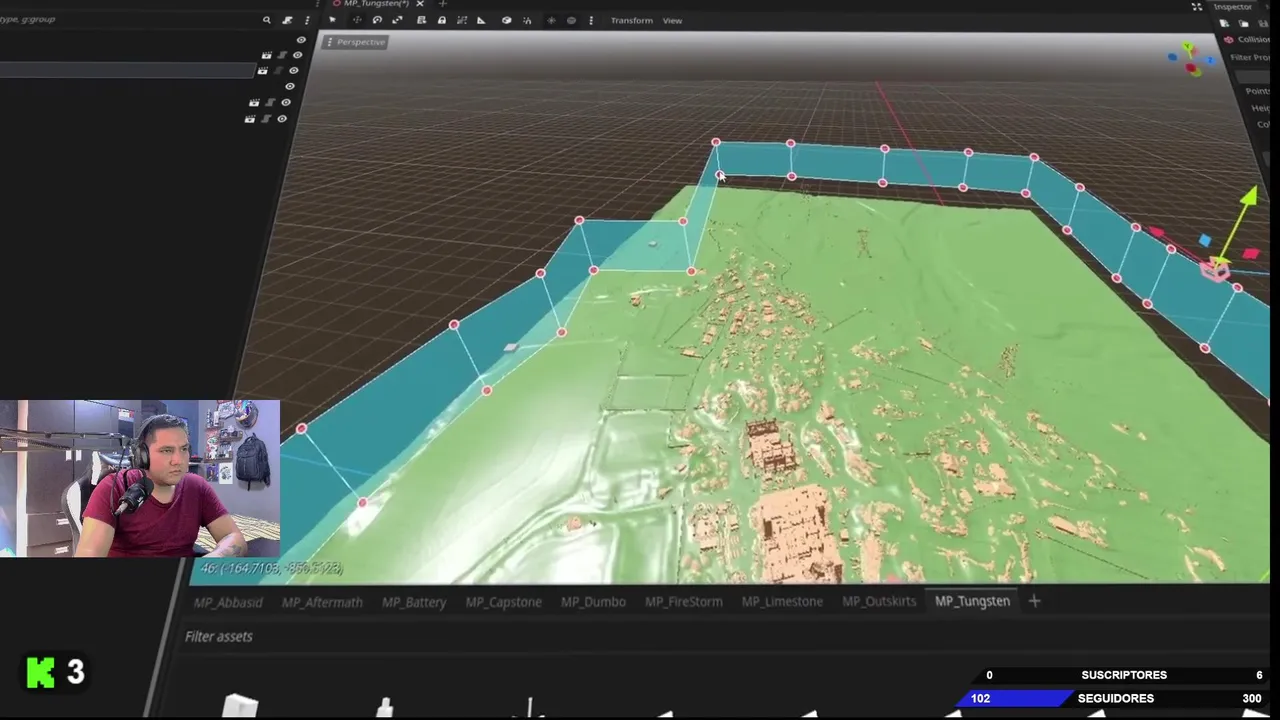
Task: Select the MP_Outskirts tab
Action: [x=879, y=602]
